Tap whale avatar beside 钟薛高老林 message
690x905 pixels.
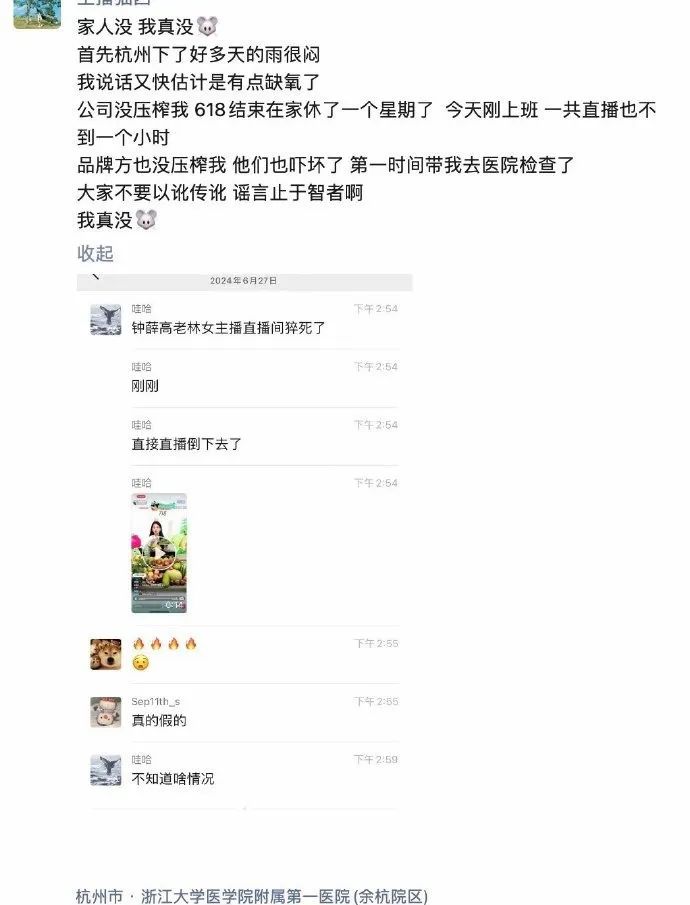tap(106, 319)
